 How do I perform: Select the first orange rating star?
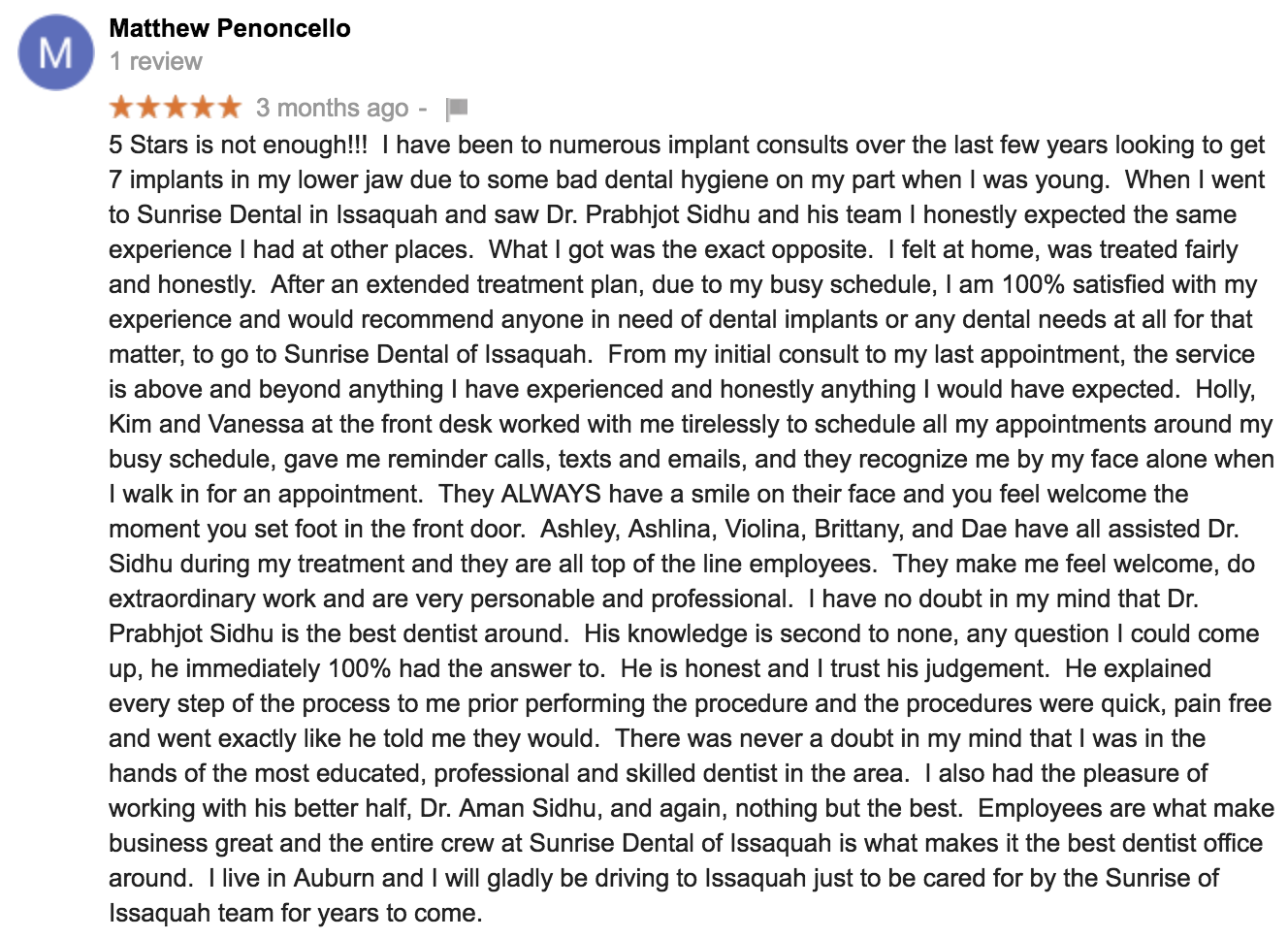tap(122, 107)
